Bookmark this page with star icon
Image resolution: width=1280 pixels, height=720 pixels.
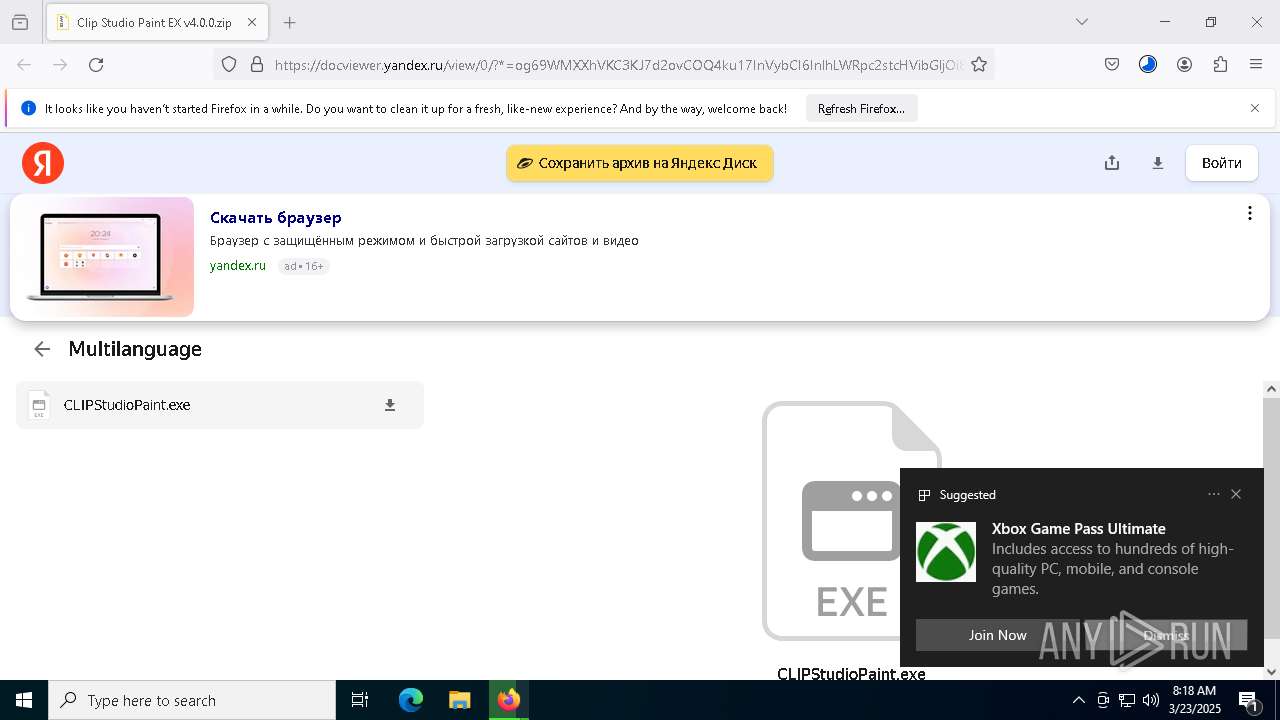coord(979,64)
